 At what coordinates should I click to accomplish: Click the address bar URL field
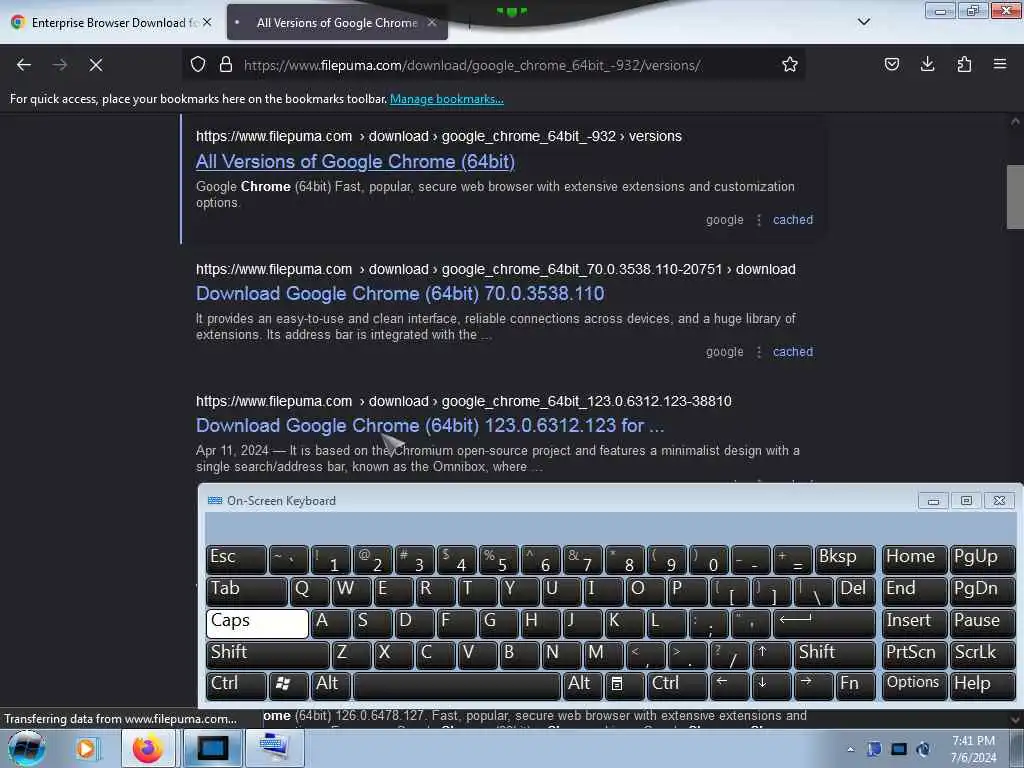pos(472,65)
